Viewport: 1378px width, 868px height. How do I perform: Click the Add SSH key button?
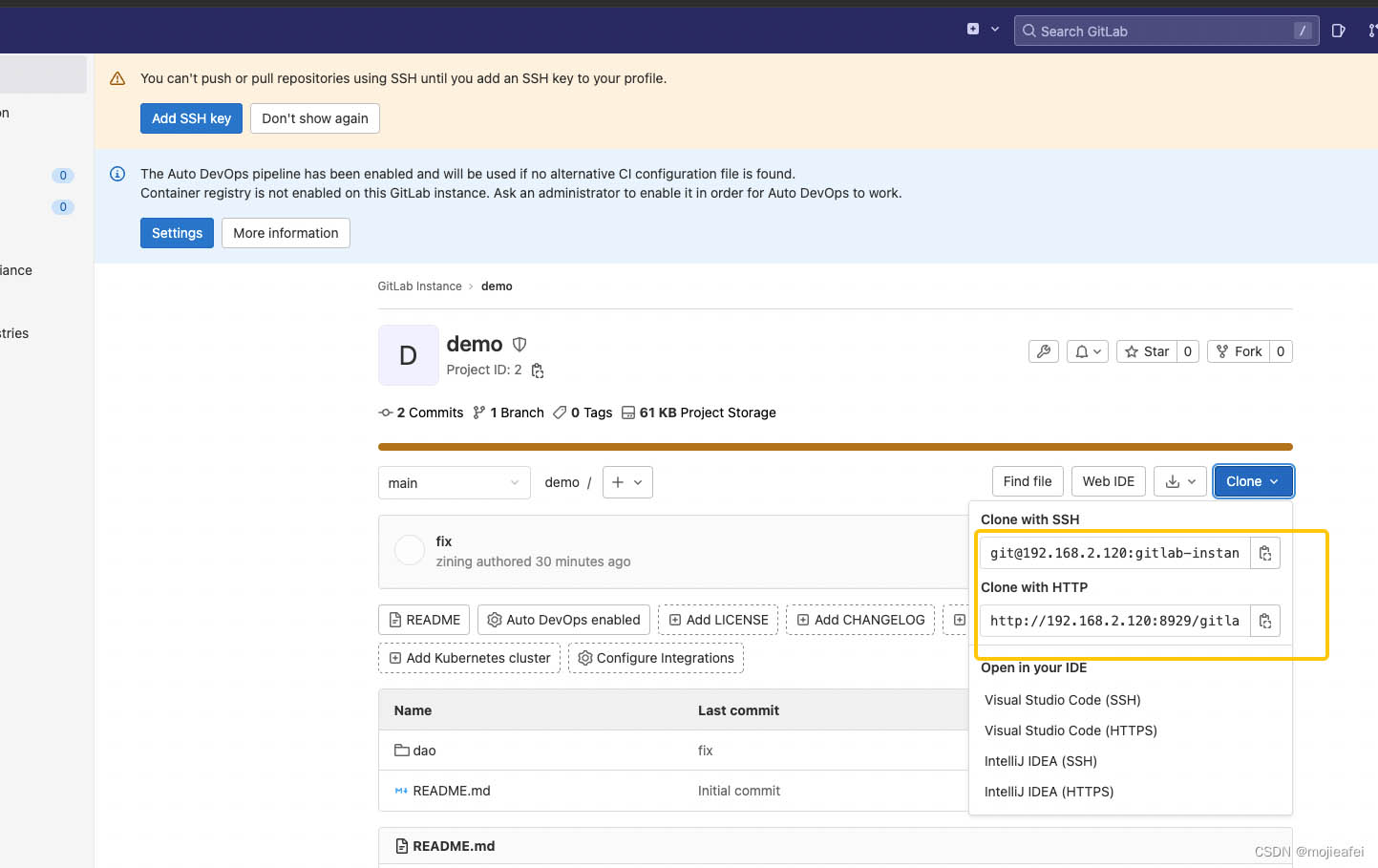[191, 118]
